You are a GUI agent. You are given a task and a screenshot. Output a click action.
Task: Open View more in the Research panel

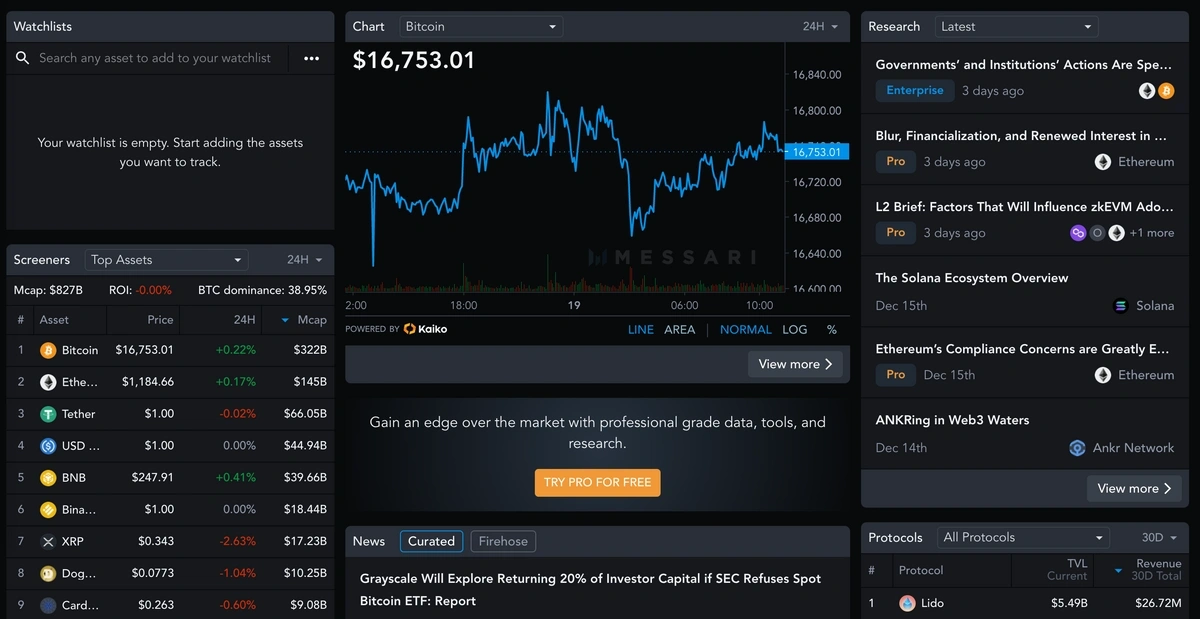click(1133, 488)
